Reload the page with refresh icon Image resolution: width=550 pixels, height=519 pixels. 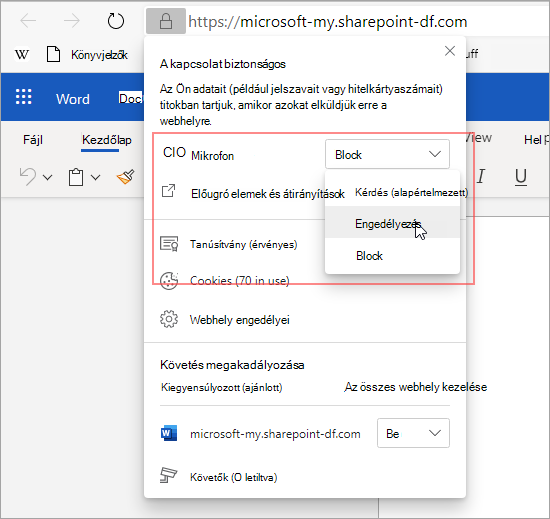coord(116,21)
